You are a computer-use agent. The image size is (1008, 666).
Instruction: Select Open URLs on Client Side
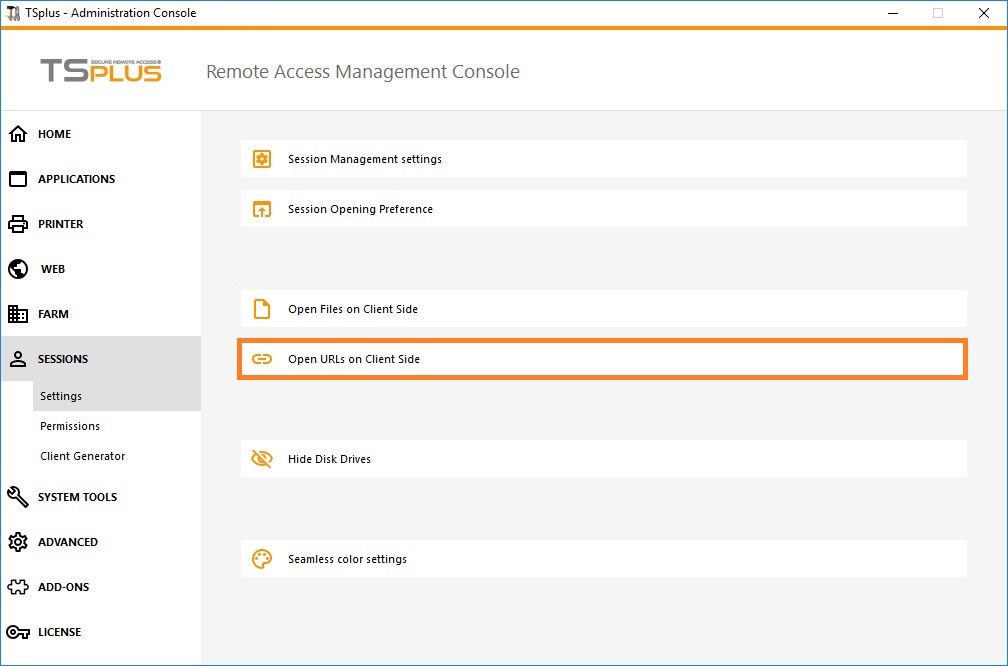(353, 359)
